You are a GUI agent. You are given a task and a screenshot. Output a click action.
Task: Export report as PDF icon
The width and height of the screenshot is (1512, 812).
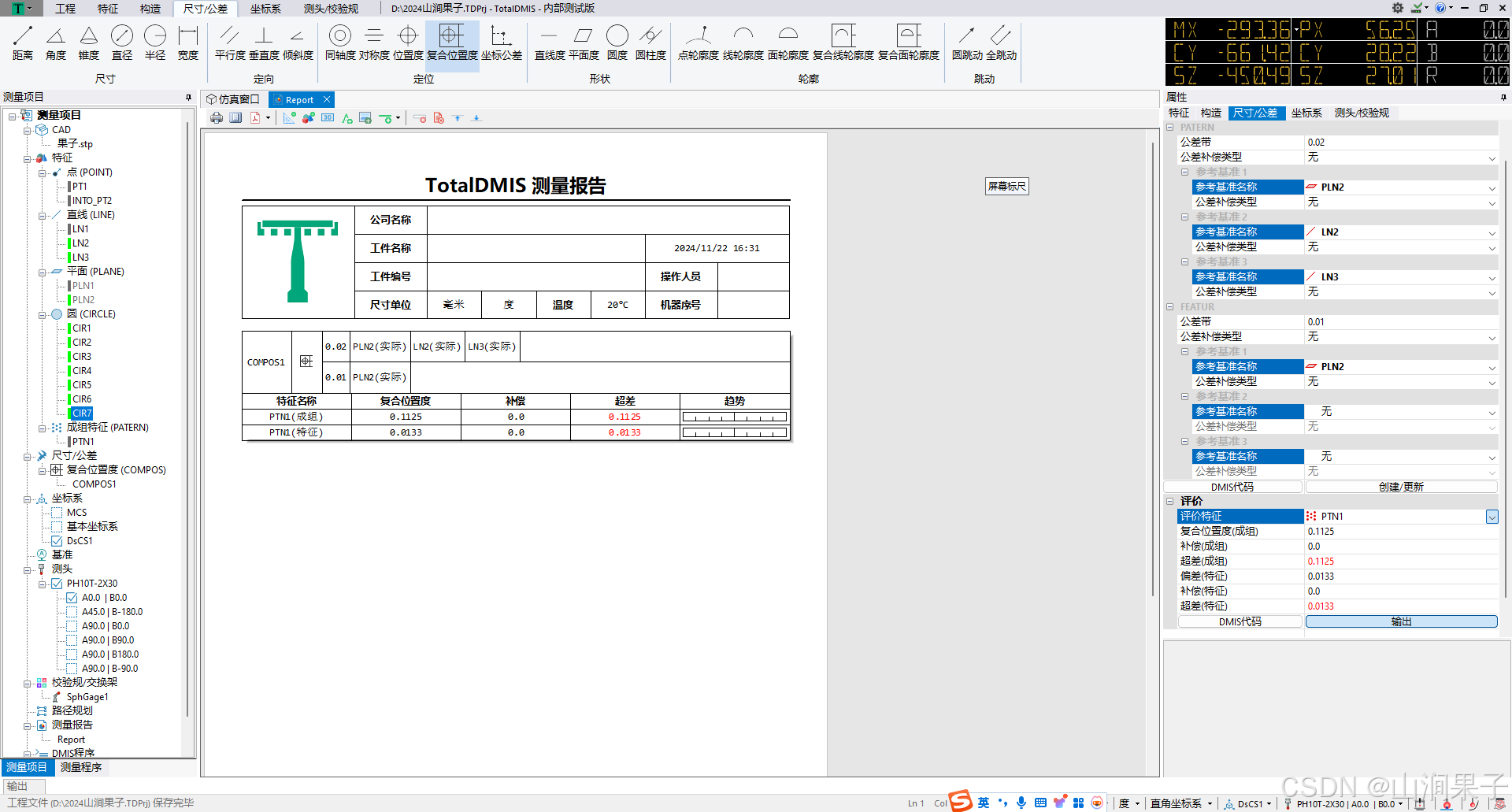[255, 118]
